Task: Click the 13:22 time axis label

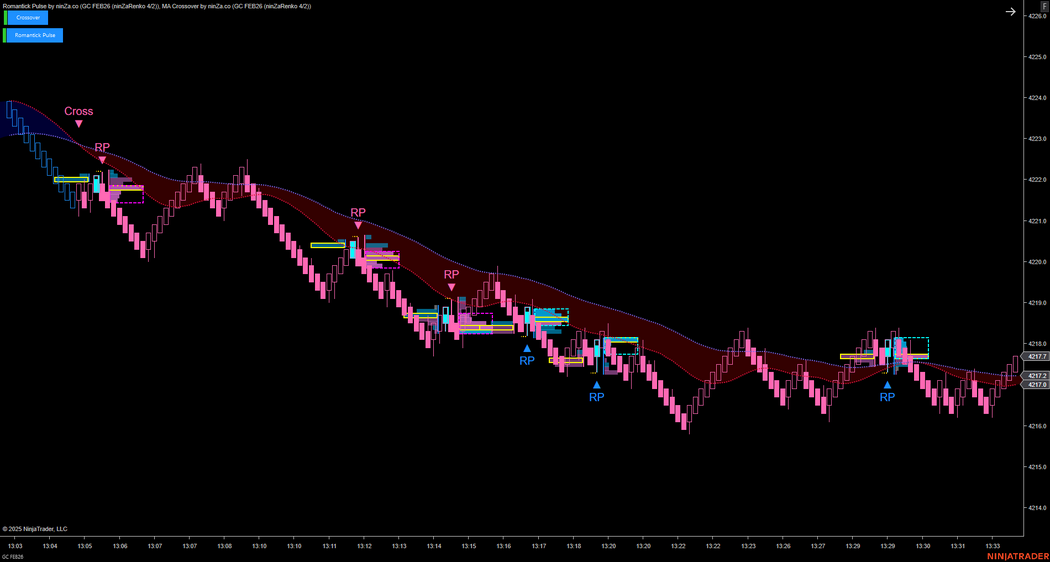Action: click(678, 546)
